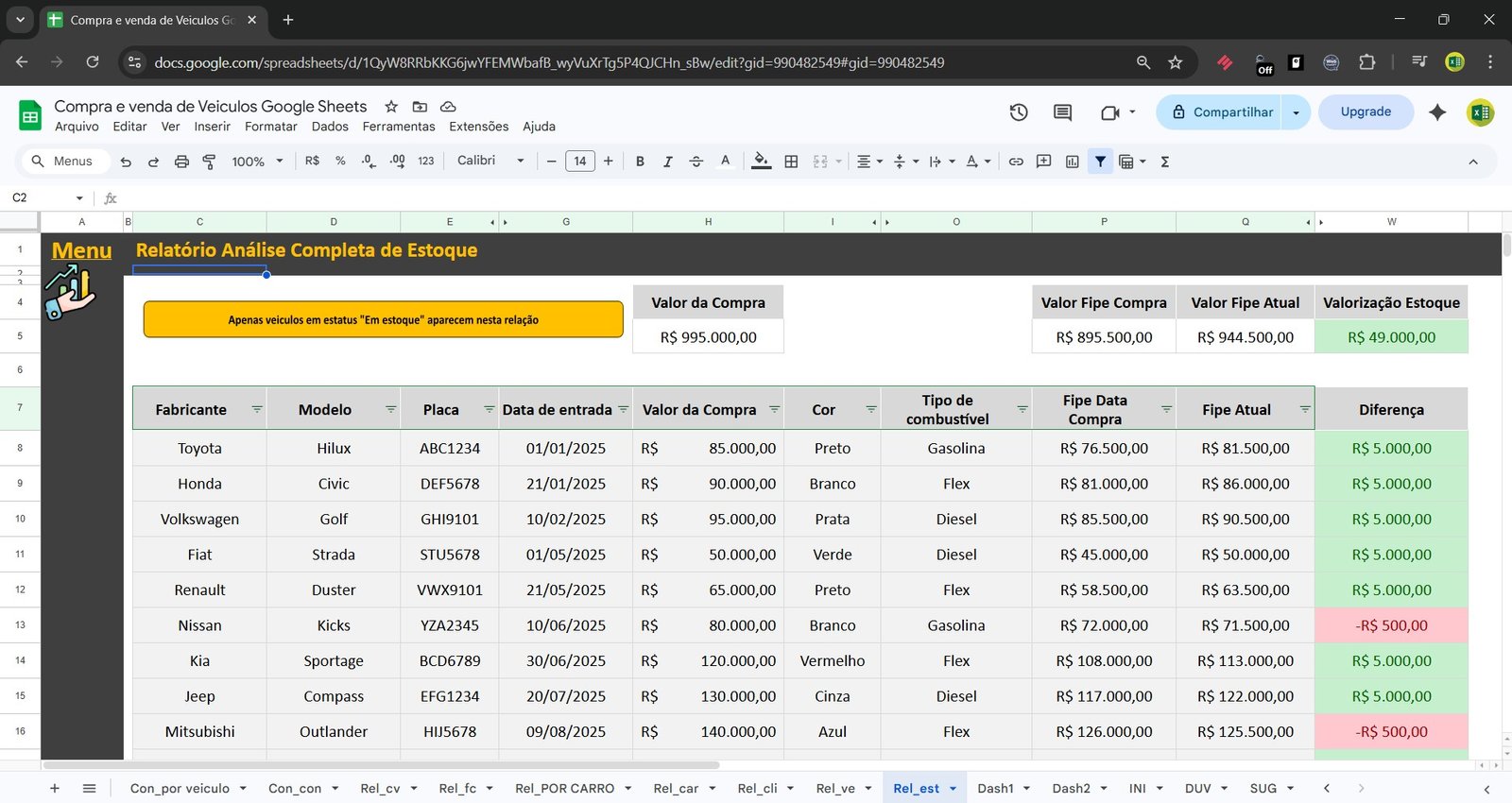The image size is (1512, 803).
Task: Increase font size with plus
Action: (x=608, y=162)
